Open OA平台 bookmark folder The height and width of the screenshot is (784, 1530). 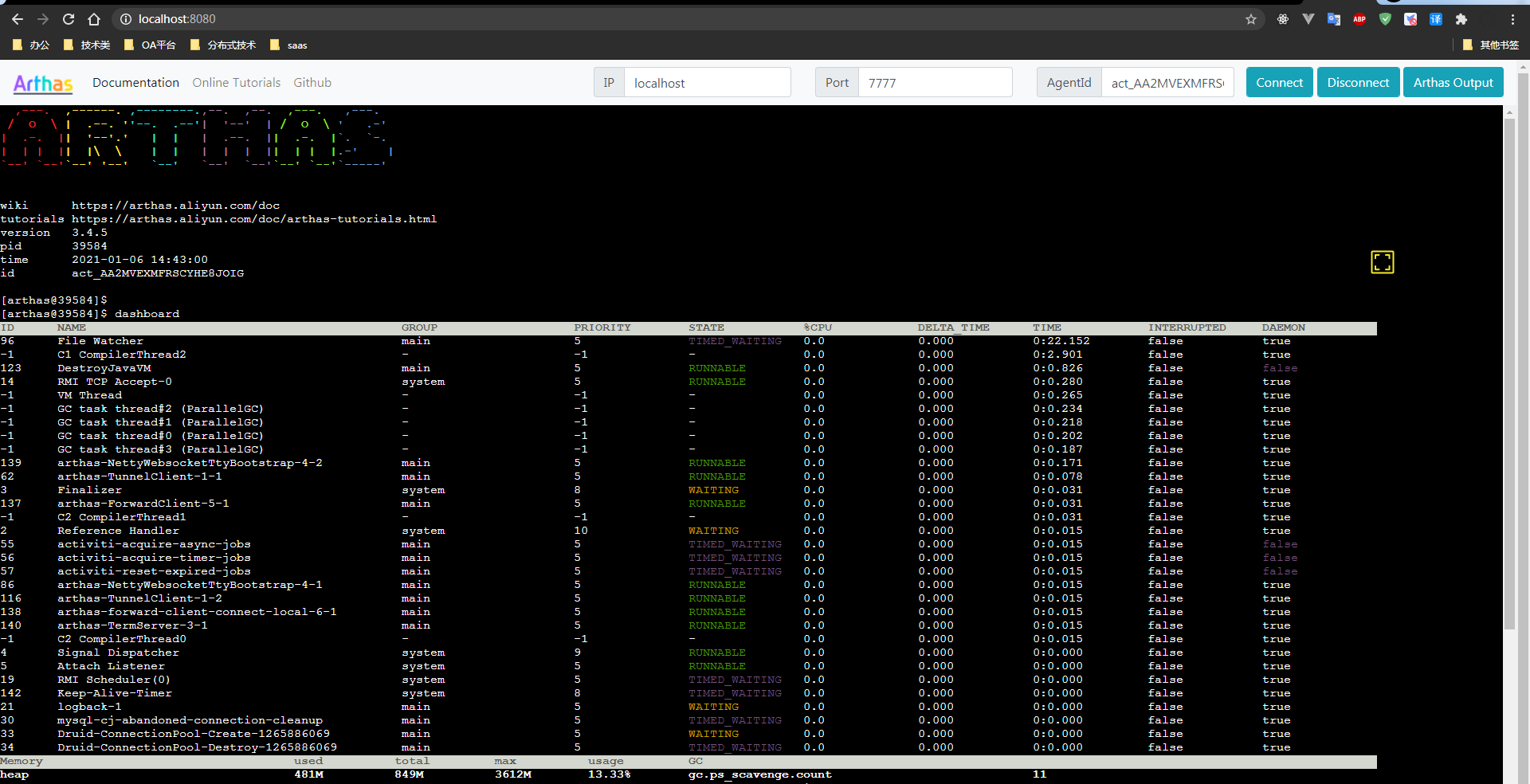click(150, 45)
